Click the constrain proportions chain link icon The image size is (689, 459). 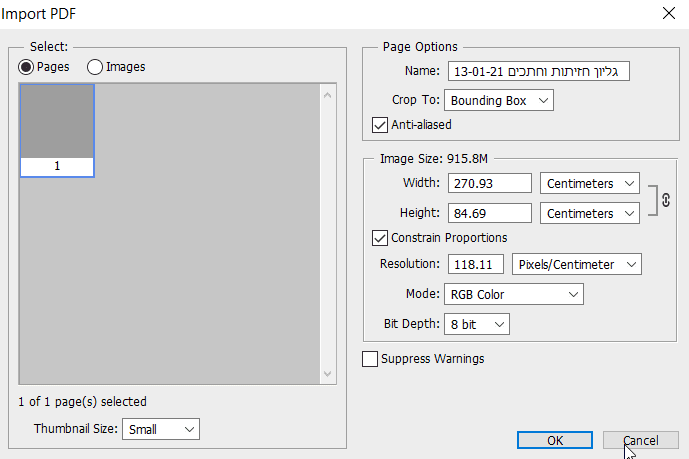click(x=666, y=198)
